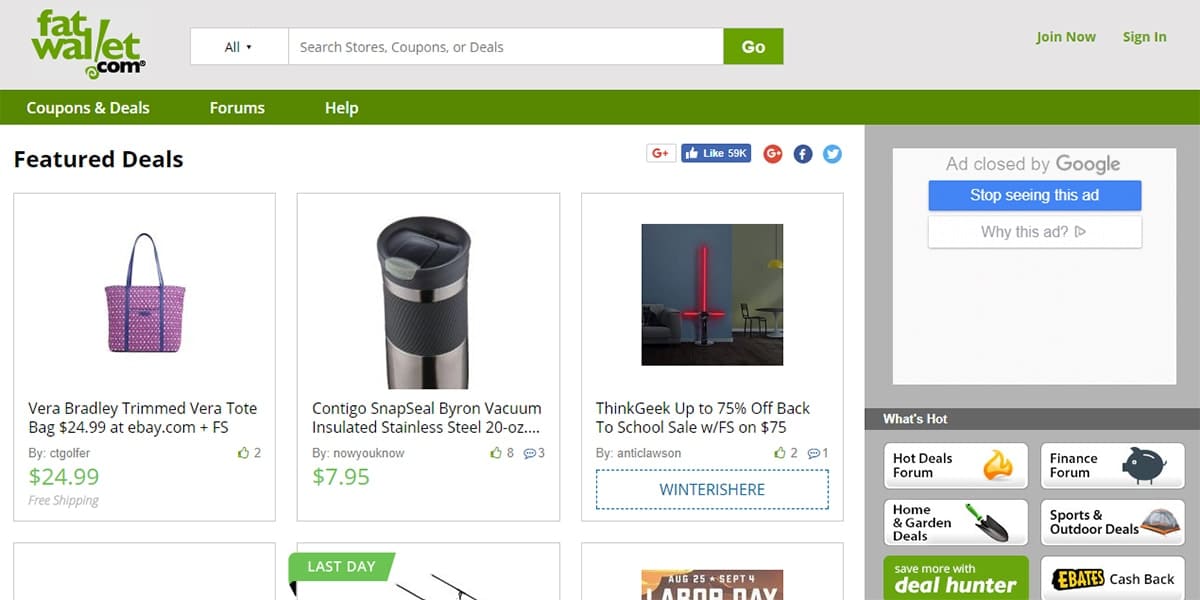Image resolution: width=1200 pixels, height=600 pixels.
Task: Open the Facebook round icon
Action: point(802,154)
